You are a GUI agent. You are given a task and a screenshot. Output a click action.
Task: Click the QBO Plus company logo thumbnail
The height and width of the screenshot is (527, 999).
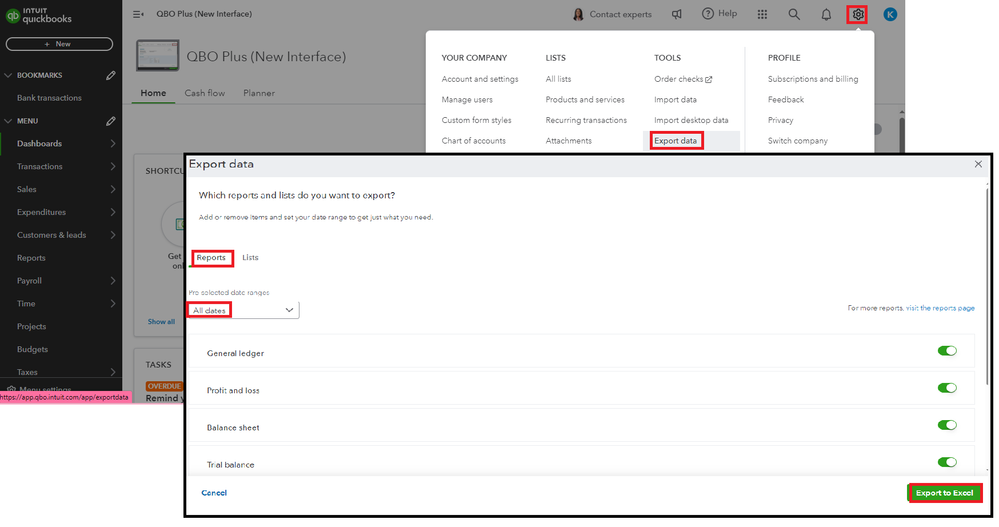point(157,56)
